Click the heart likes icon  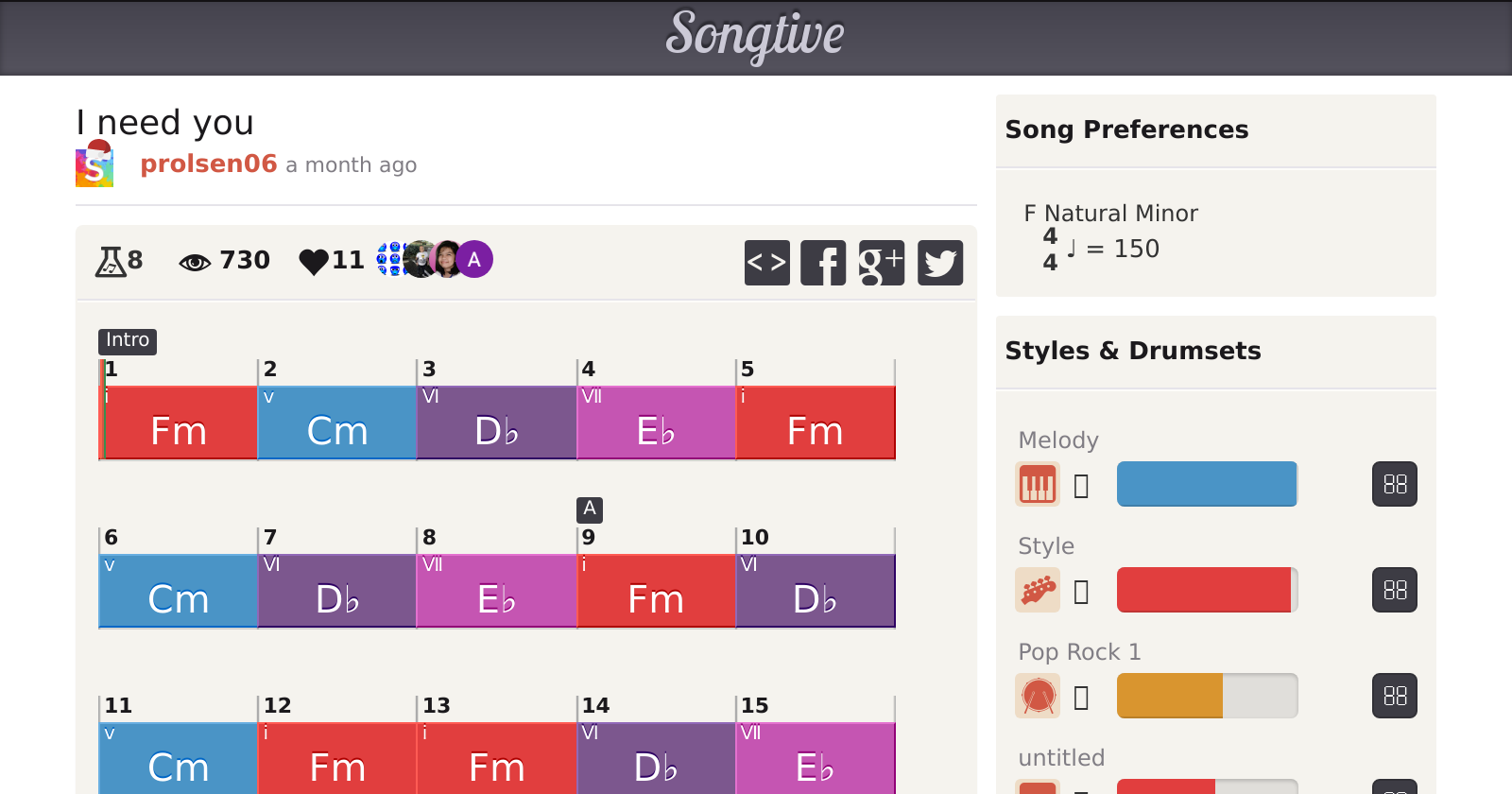pyautogui.click(x=314, y=261)
